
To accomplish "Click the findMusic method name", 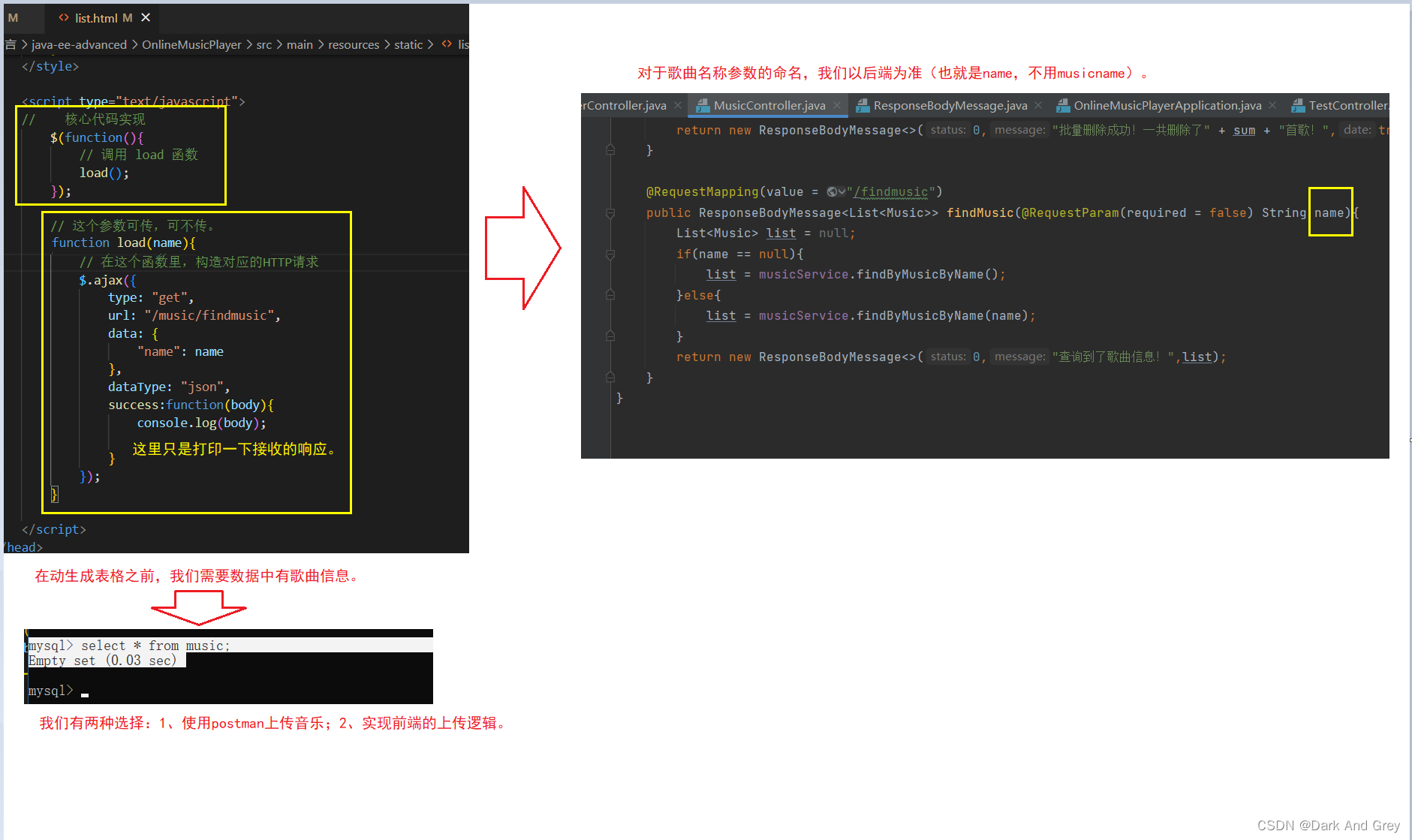I will click(980, 213).
